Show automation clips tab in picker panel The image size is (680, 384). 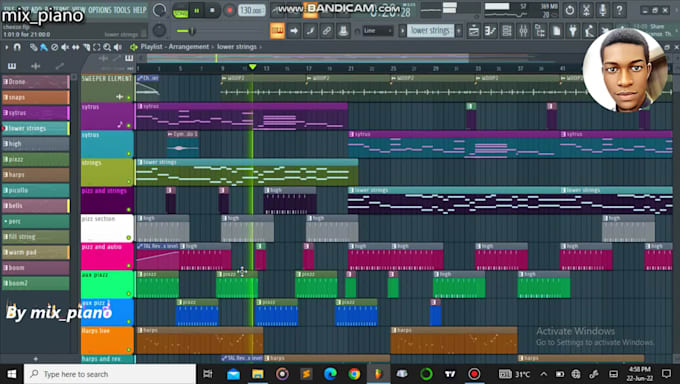click(x=59, y=66)
